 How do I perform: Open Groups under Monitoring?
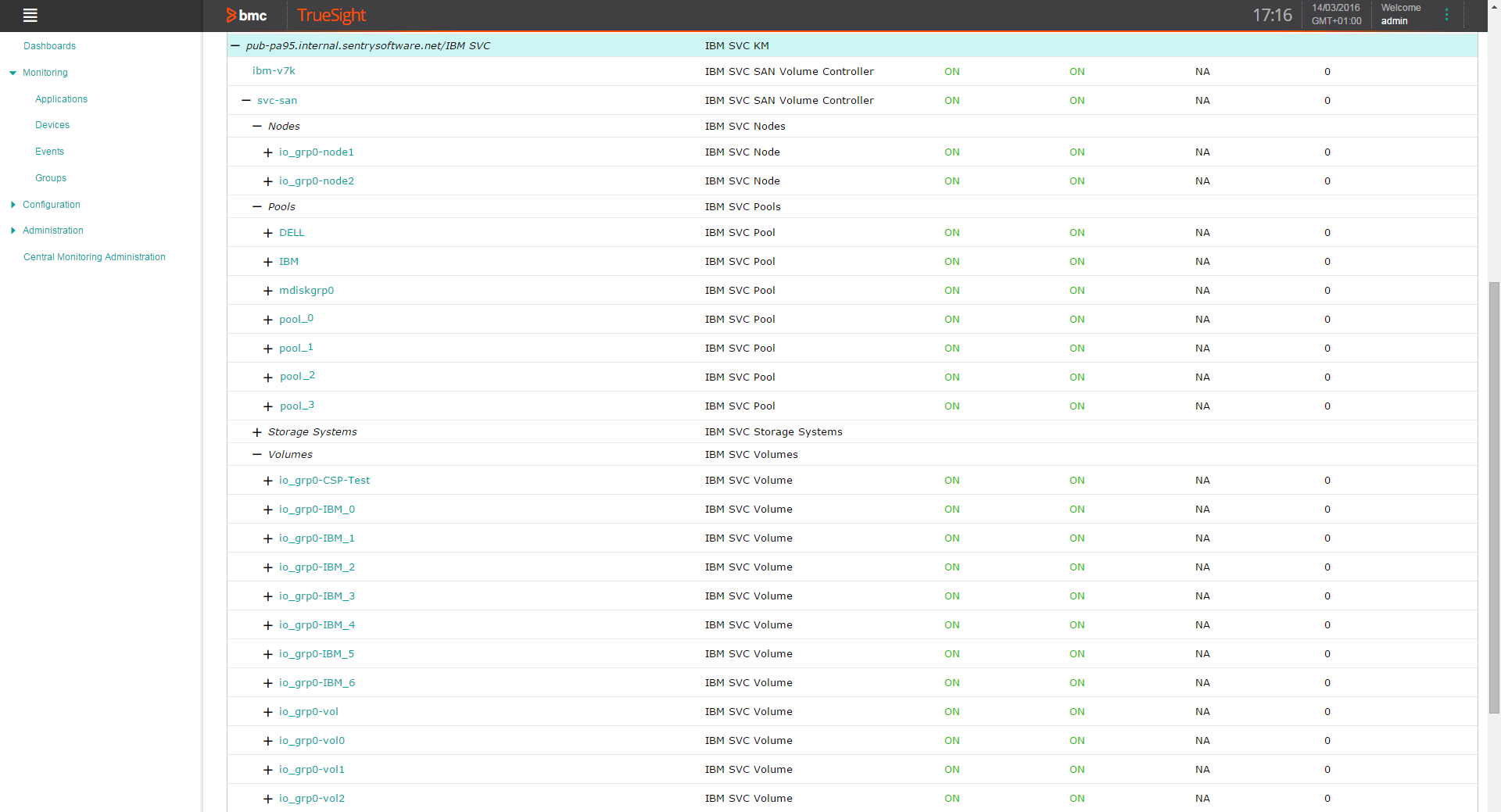(x=51, y=178)
